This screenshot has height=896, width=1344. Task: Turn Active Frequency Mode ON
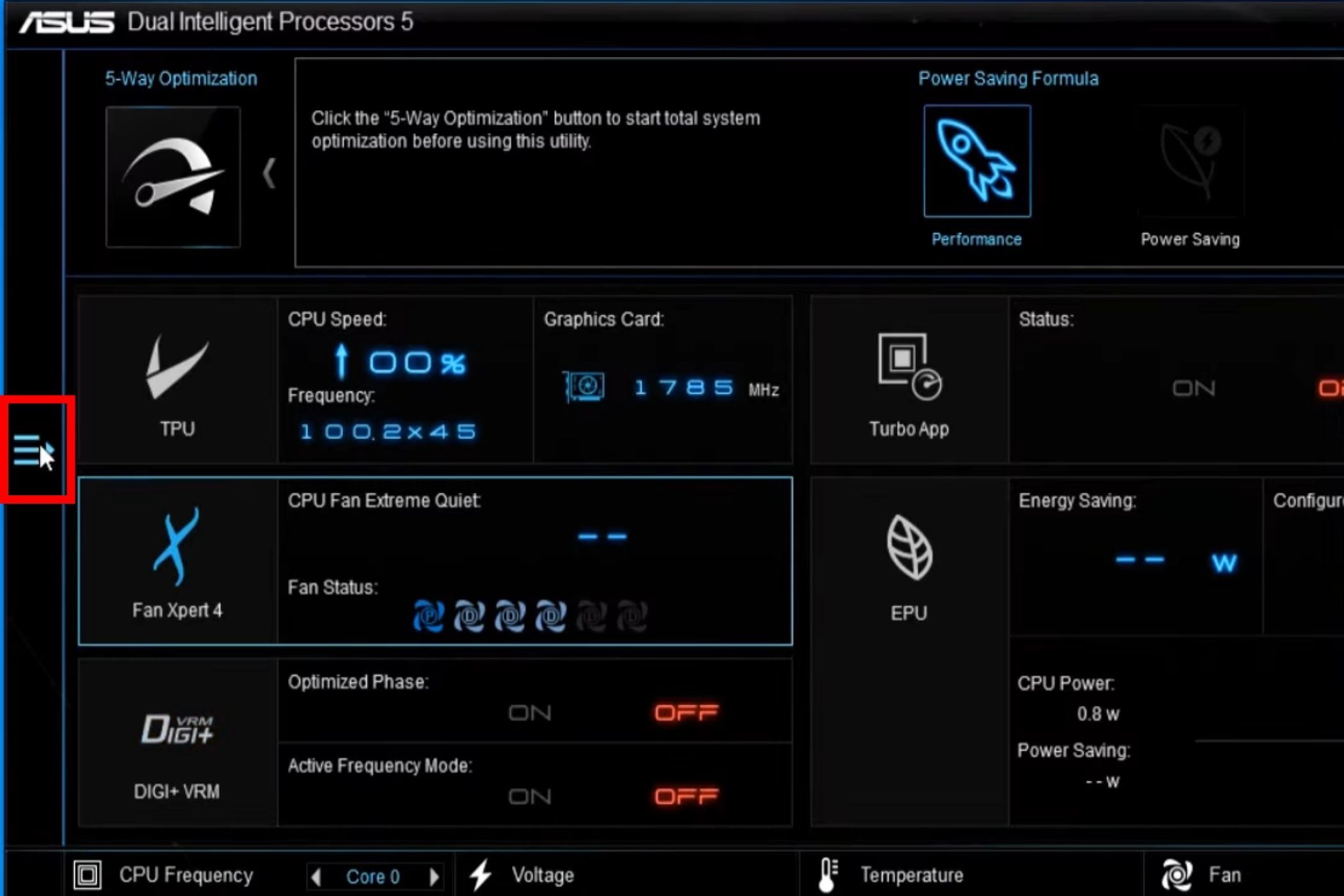[530, 797]
